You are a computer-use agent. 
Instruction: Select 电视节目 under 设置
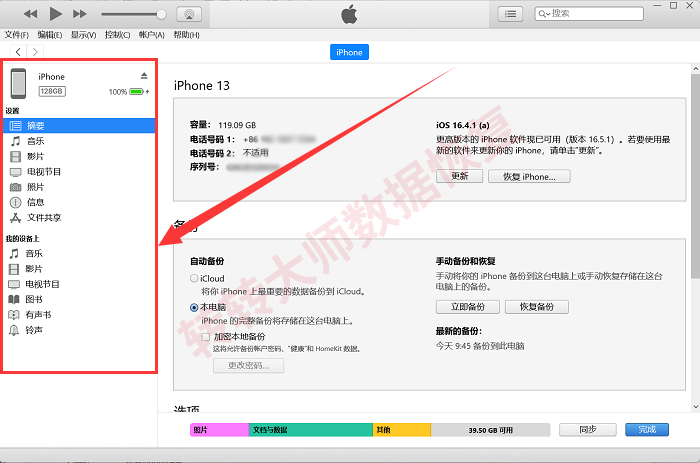point(79,172)
